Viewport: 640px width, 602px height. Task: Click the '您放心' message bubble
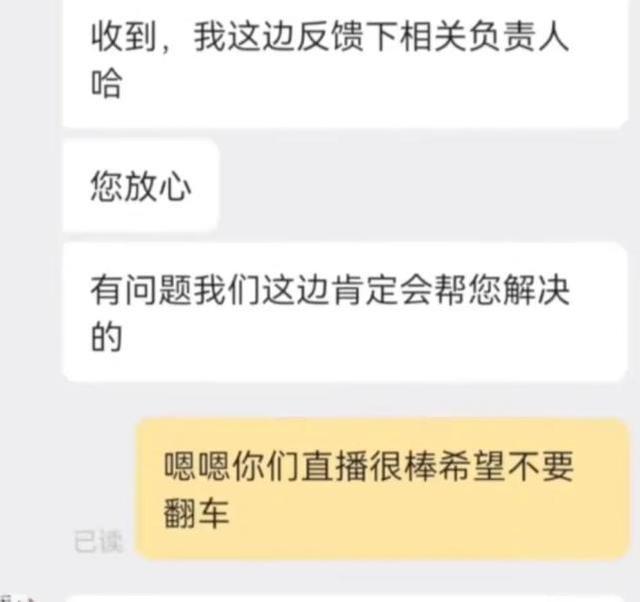(141, 186)
